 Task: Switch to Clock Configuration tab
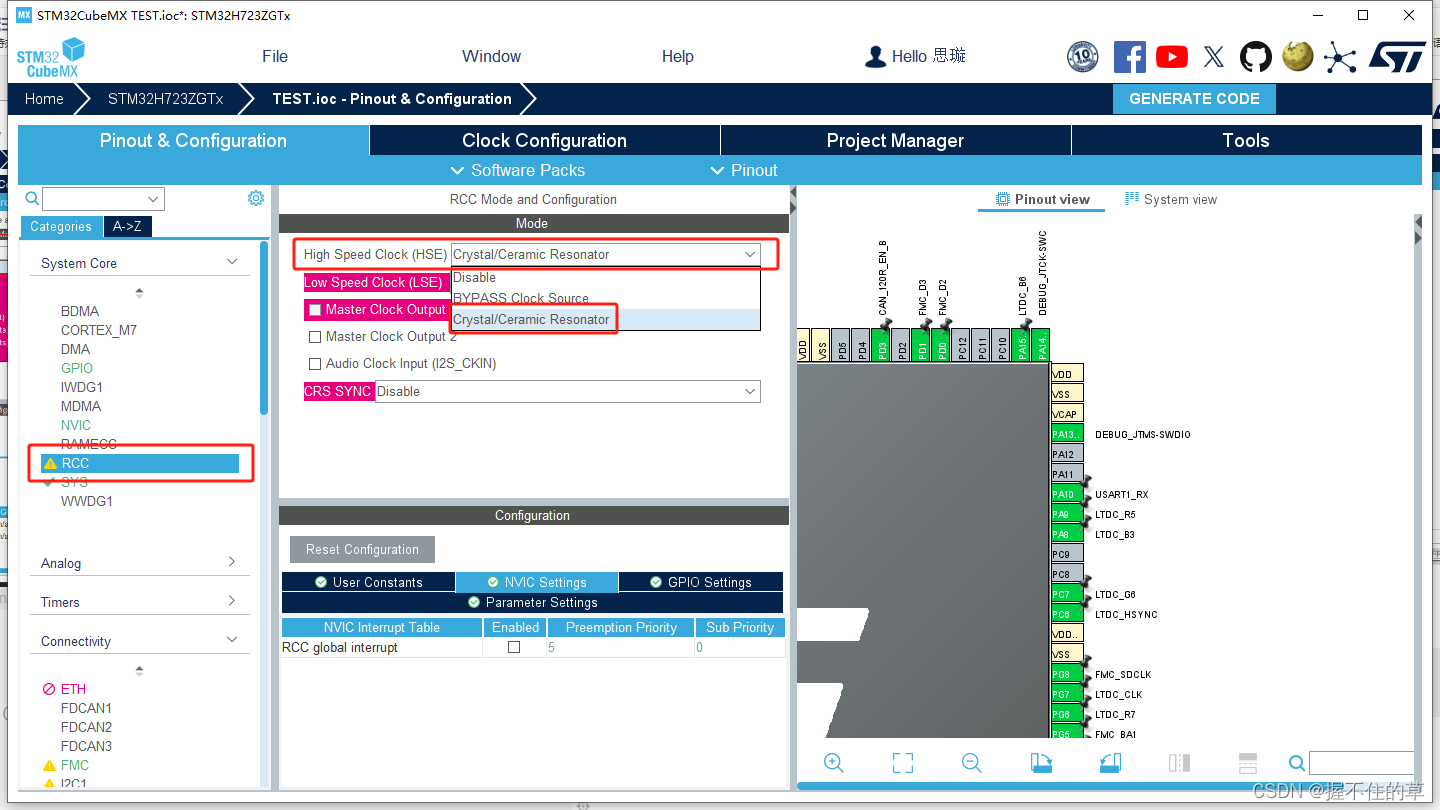(x=545, y=140)
